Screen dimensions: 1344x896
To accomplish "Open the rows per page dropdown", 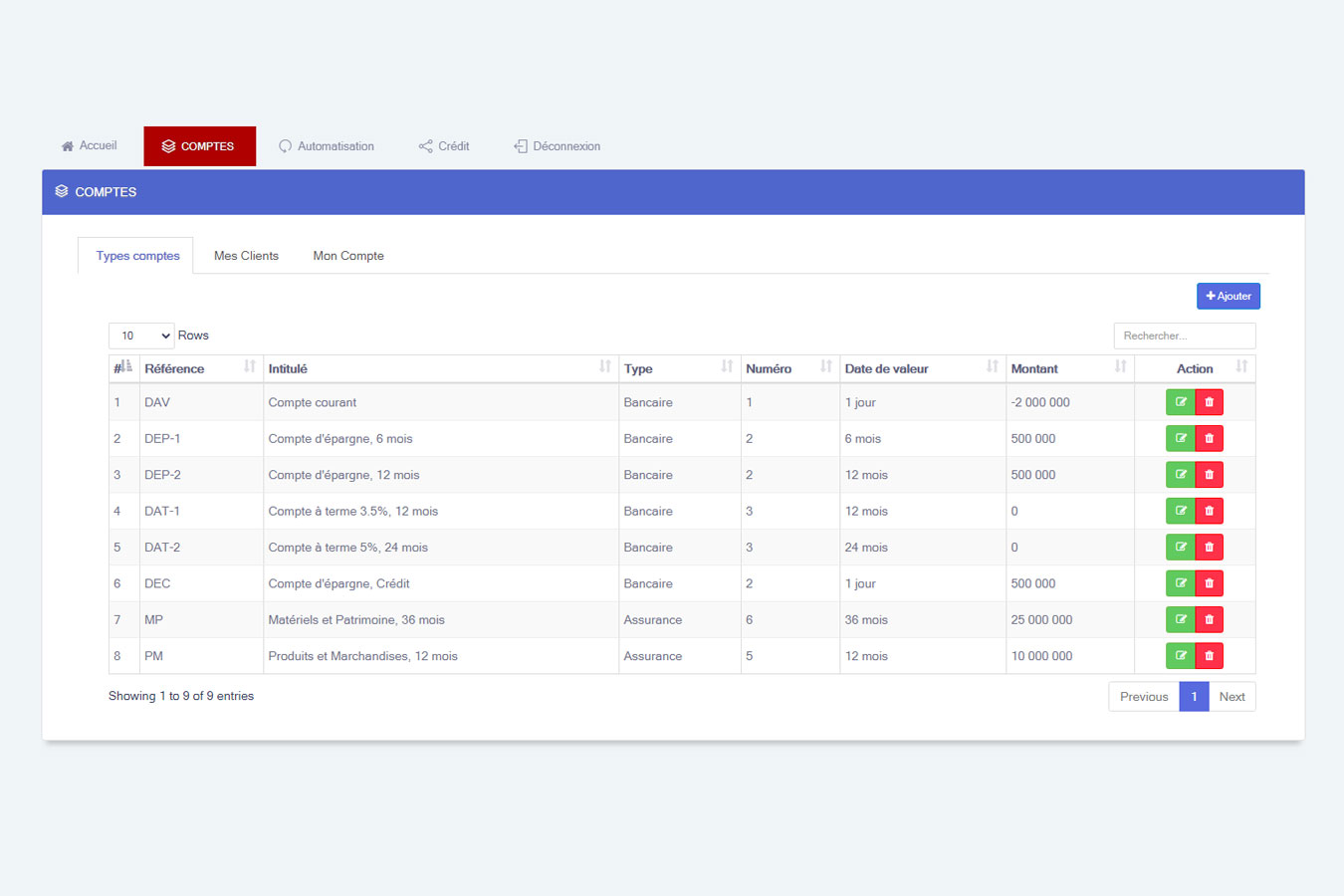I will pyautogui.click(x=141, y=336).
